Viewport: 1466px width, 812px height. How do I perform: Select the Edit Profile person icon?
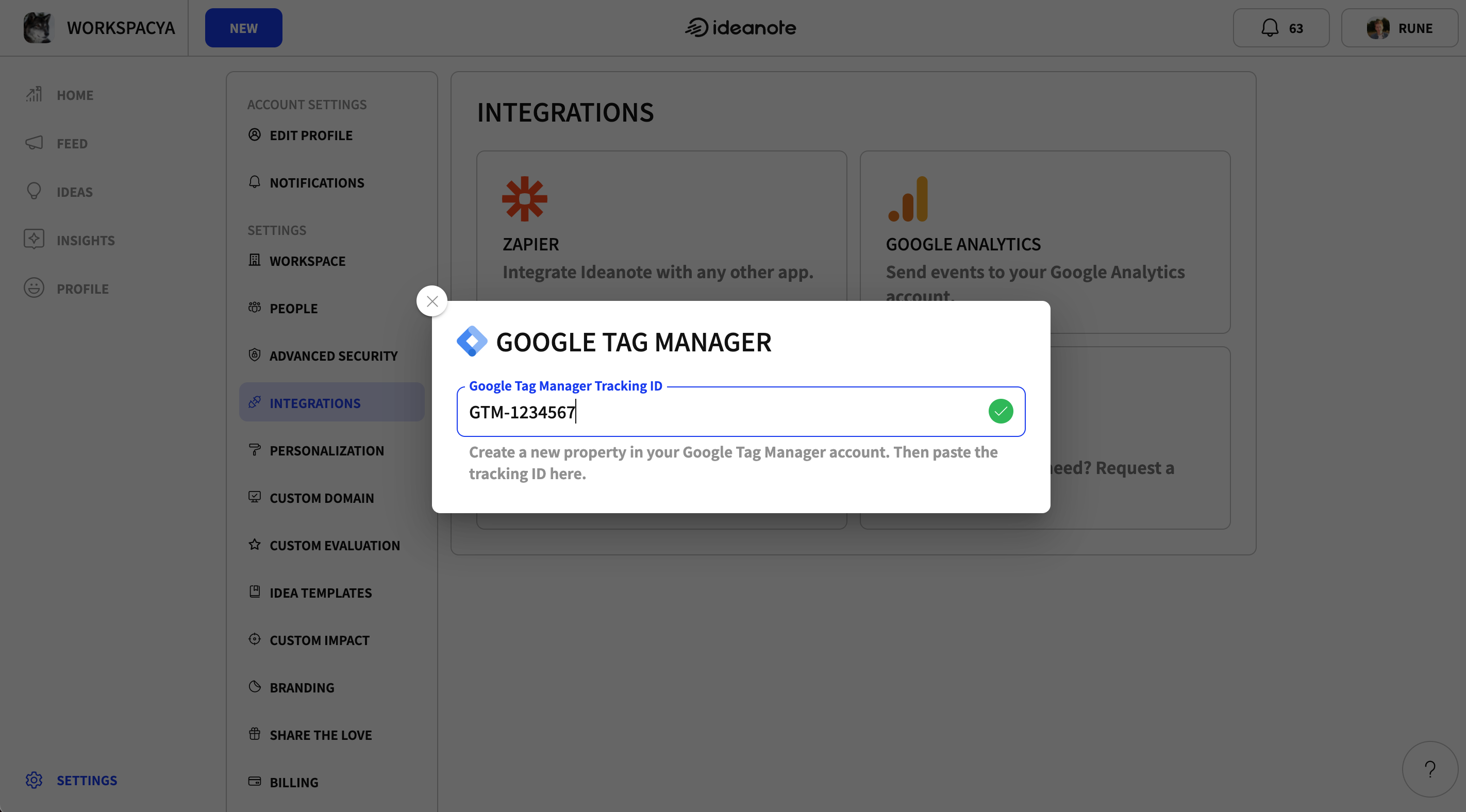(255, 135)
